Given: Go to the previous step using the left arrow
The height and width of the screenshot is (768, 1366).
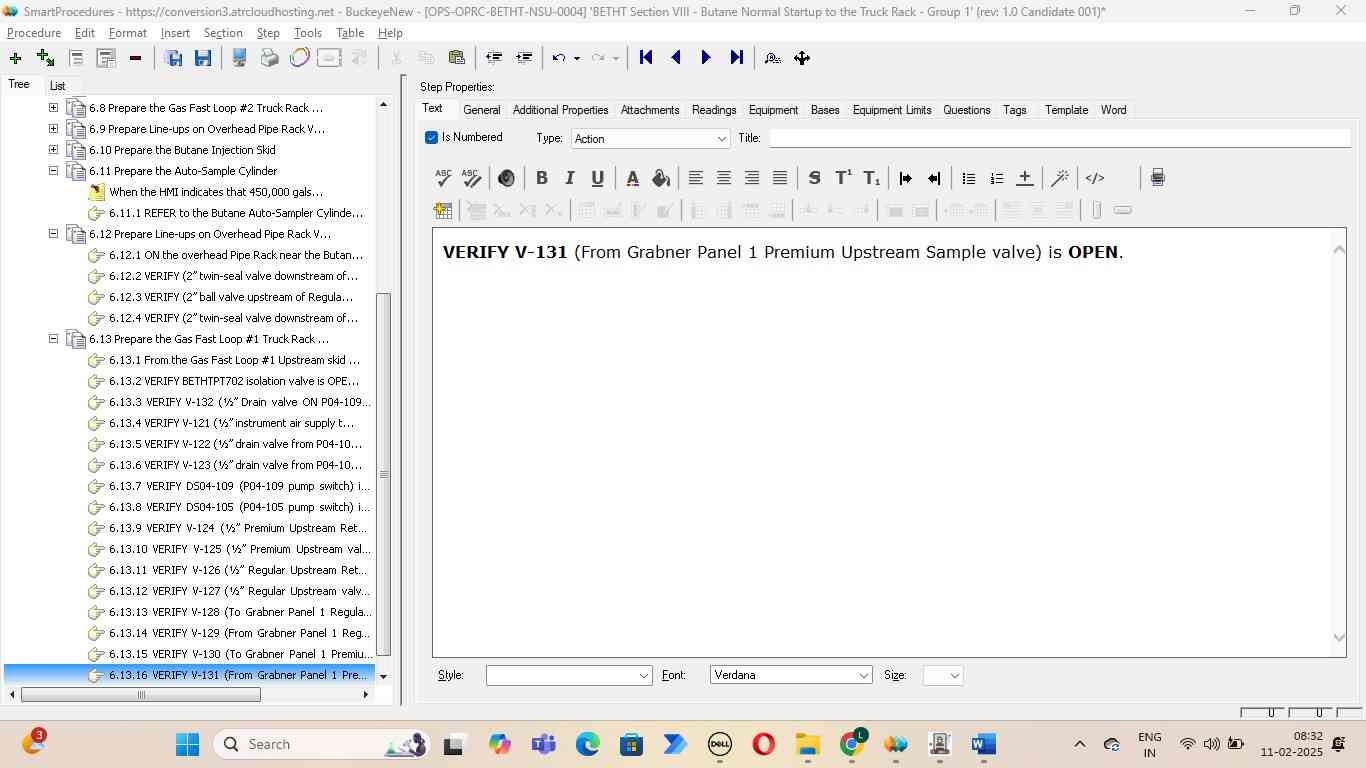Looking at the screenshot, I should pos(676,58).
